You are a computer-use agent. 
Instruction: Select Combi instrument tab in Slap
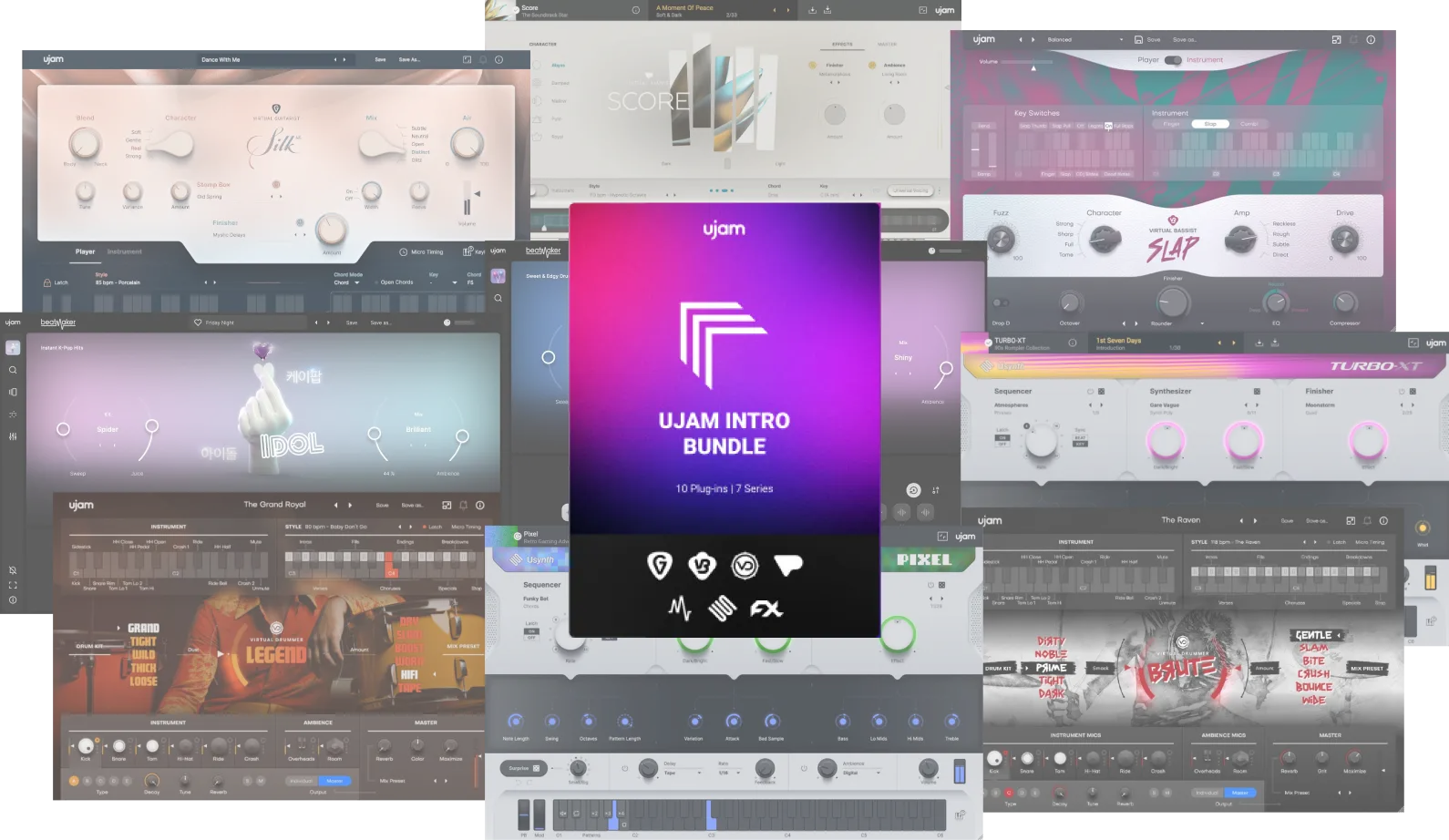(x=1249, y=124)
